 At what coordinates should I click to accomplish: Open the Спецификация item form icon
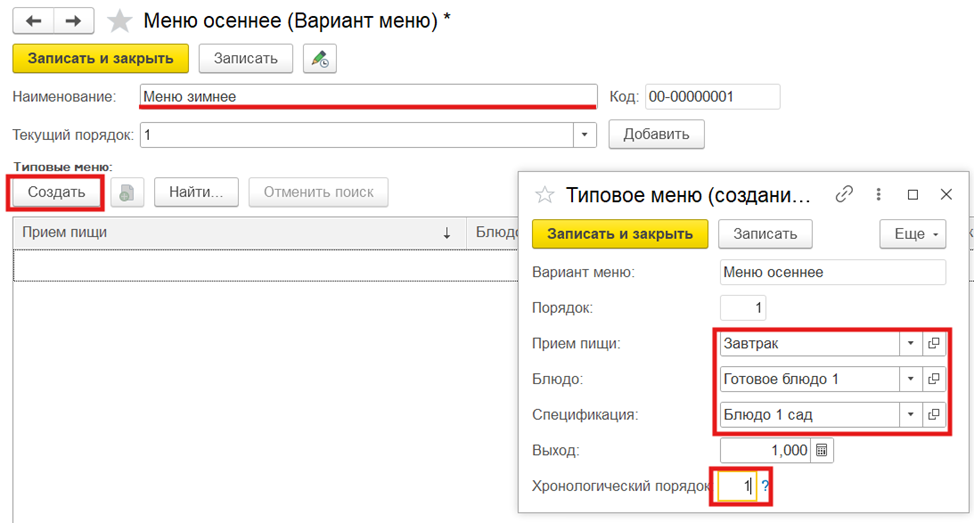tap(934, 414)
